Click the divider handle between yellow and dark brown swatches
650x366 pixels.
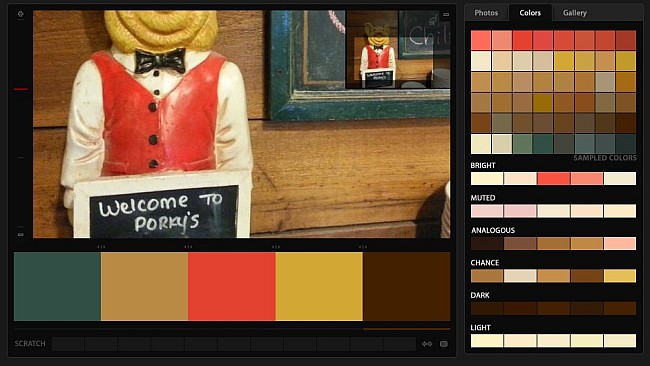pos(363,247)
